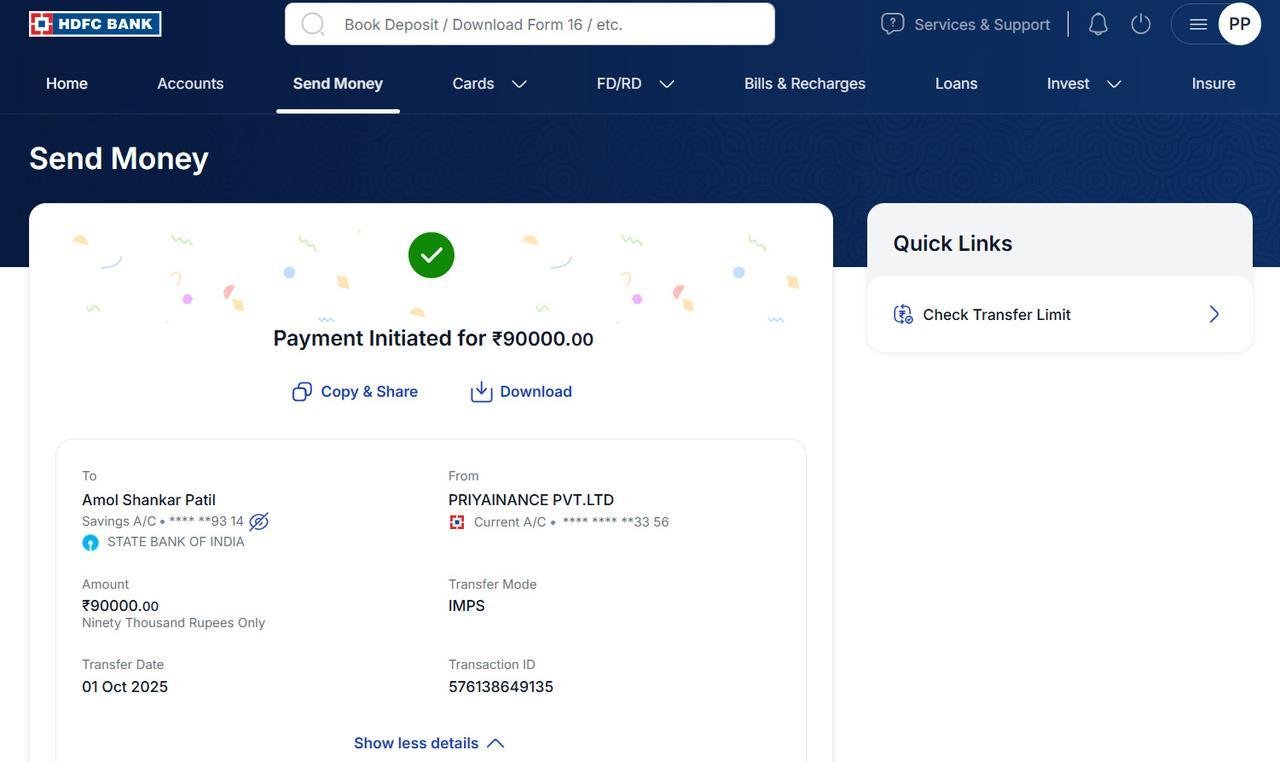Collapse details with Show less details
Viewport: 1280px width, 762px height.
pos(429,743)
